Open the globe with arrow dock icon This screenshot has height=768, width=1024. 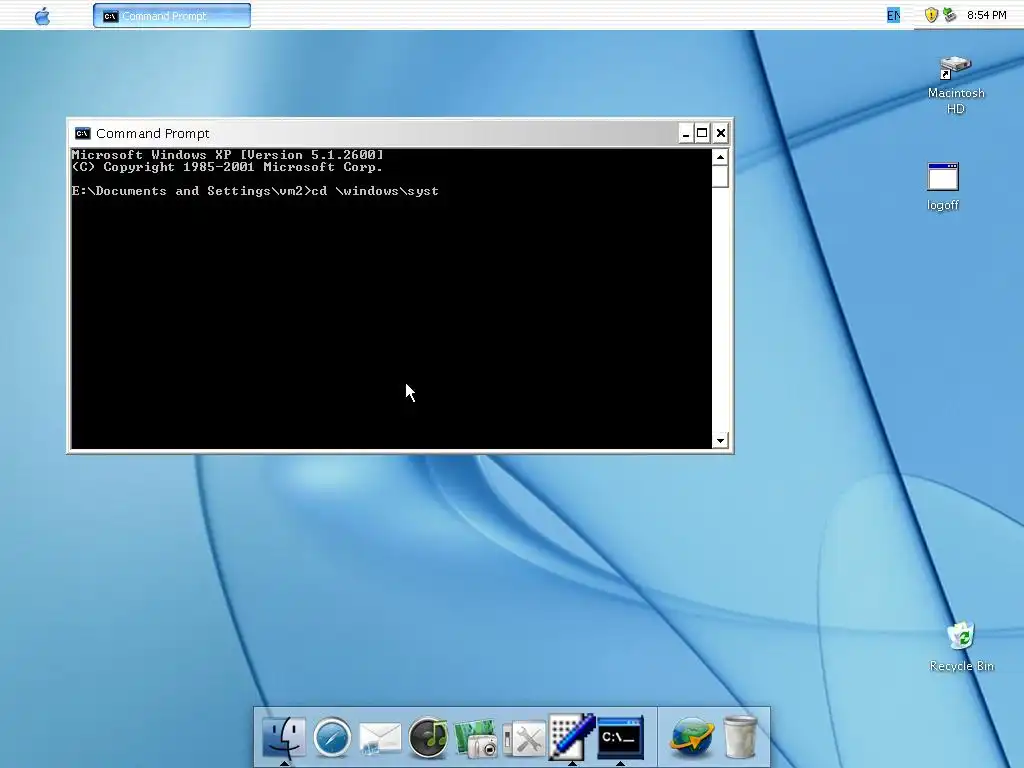click(692, 737)
